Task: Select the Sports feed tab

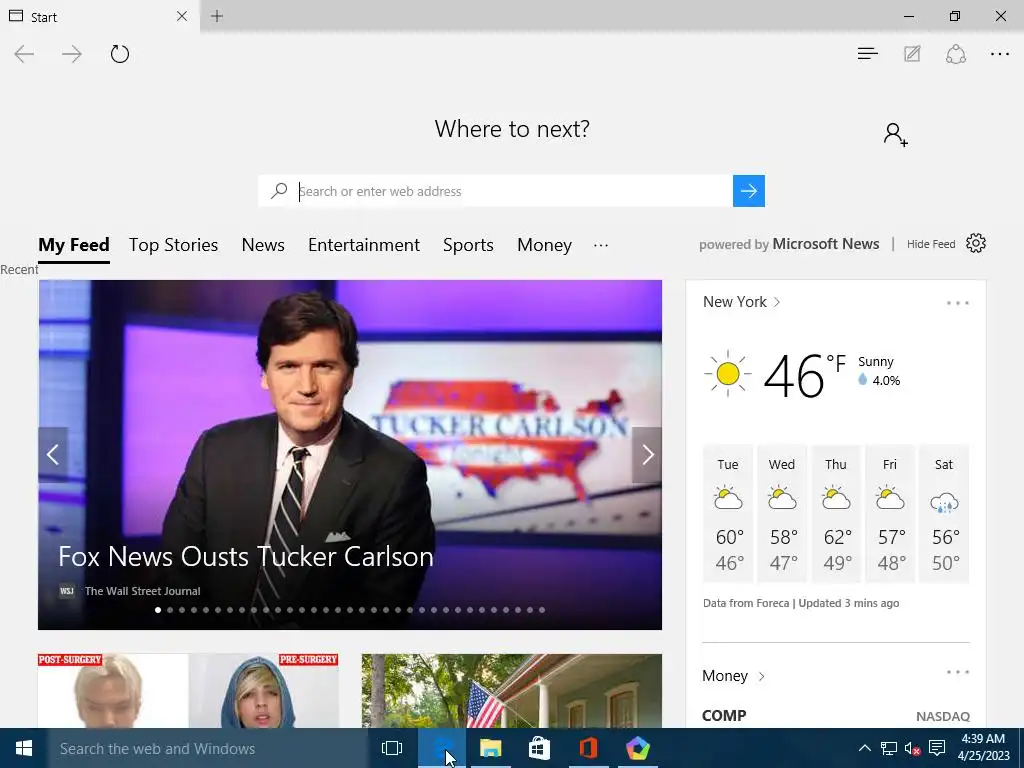Action: click(468, 245)
